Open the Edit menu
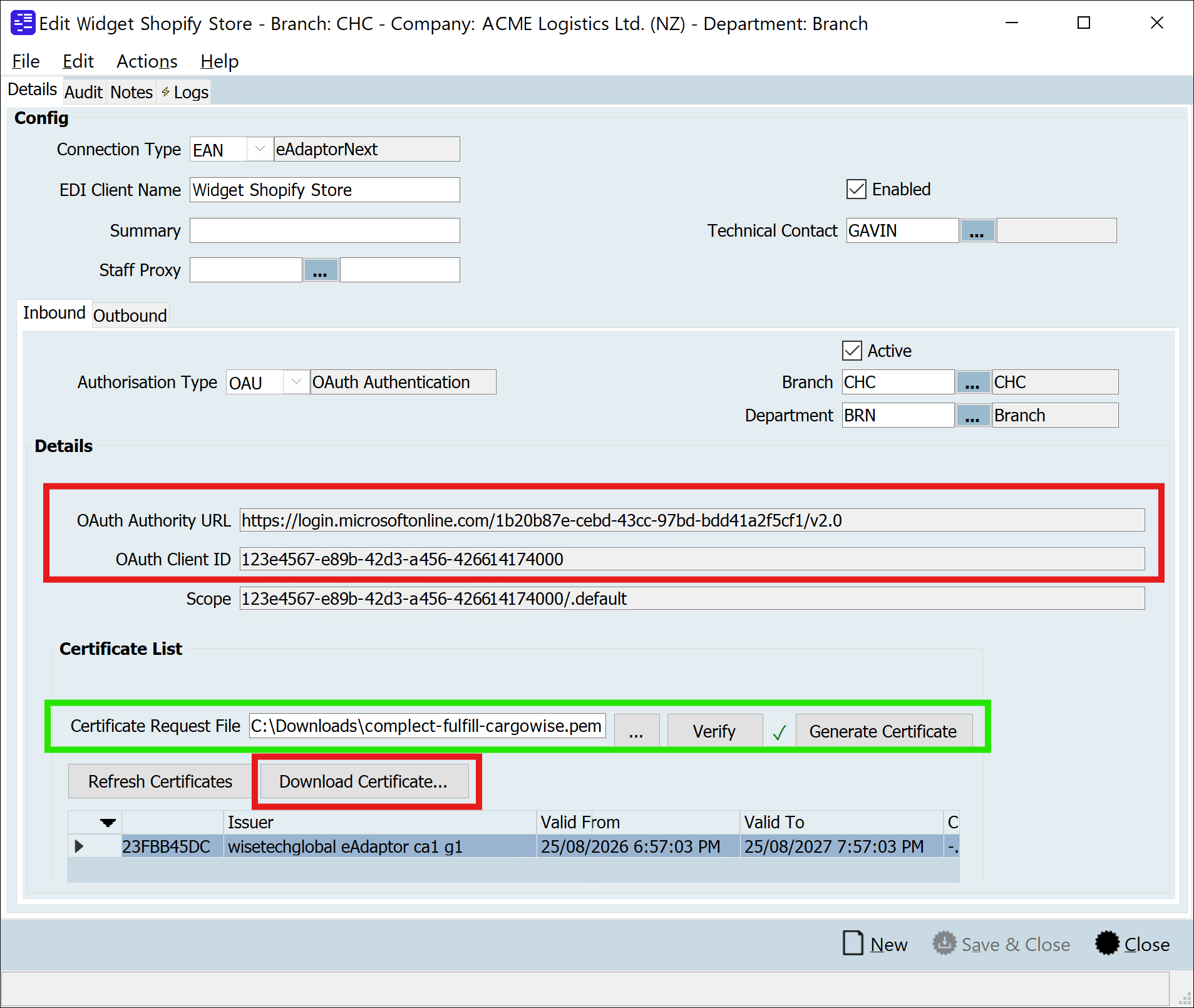This screenshot has width=1194, height=1008. coord(78,61)
